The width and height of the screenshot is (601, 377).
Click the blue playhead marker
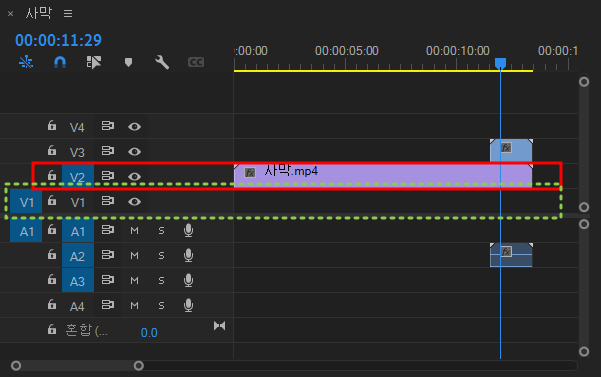coord(500,63)
